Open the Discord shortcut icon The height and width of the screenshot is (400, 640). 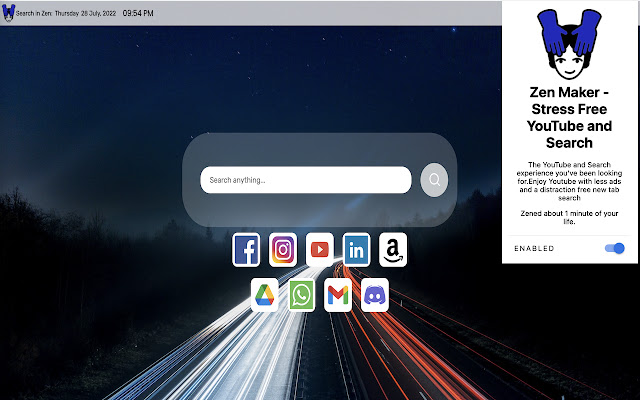[x=375, y=295]
